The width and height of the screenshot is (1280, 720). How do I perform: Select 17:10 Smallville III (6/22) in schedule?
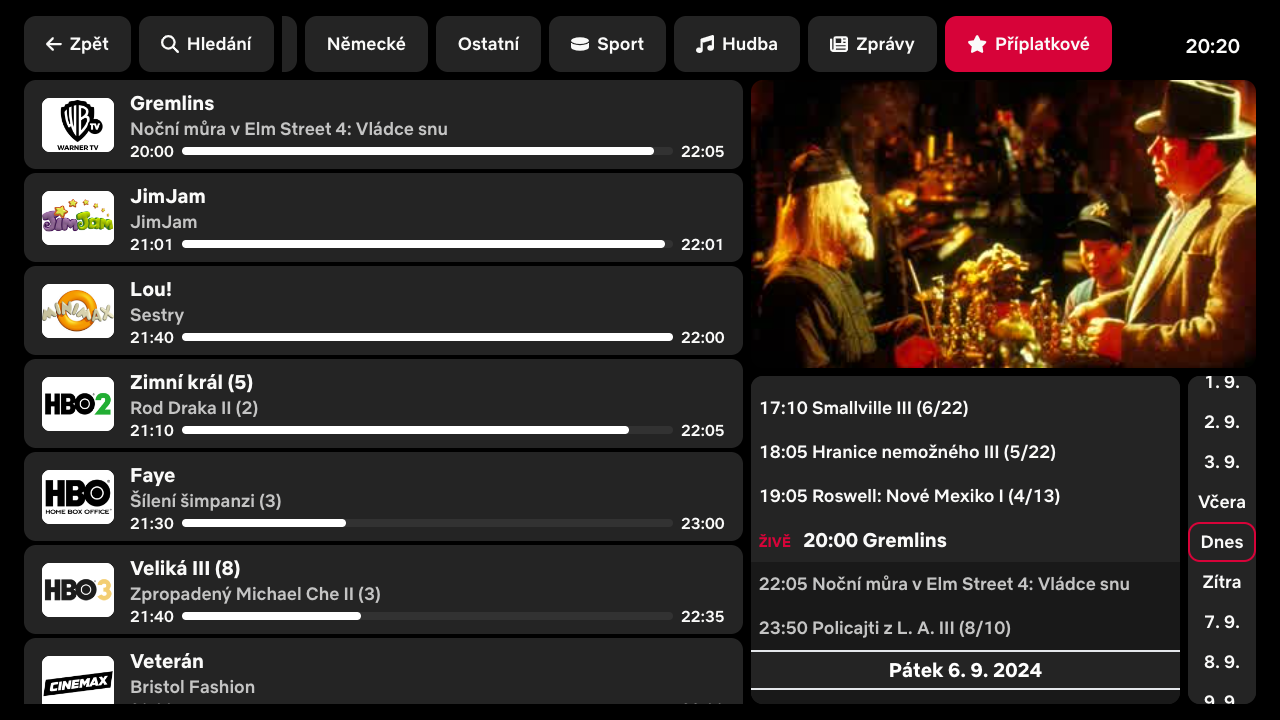pos(965,408)
